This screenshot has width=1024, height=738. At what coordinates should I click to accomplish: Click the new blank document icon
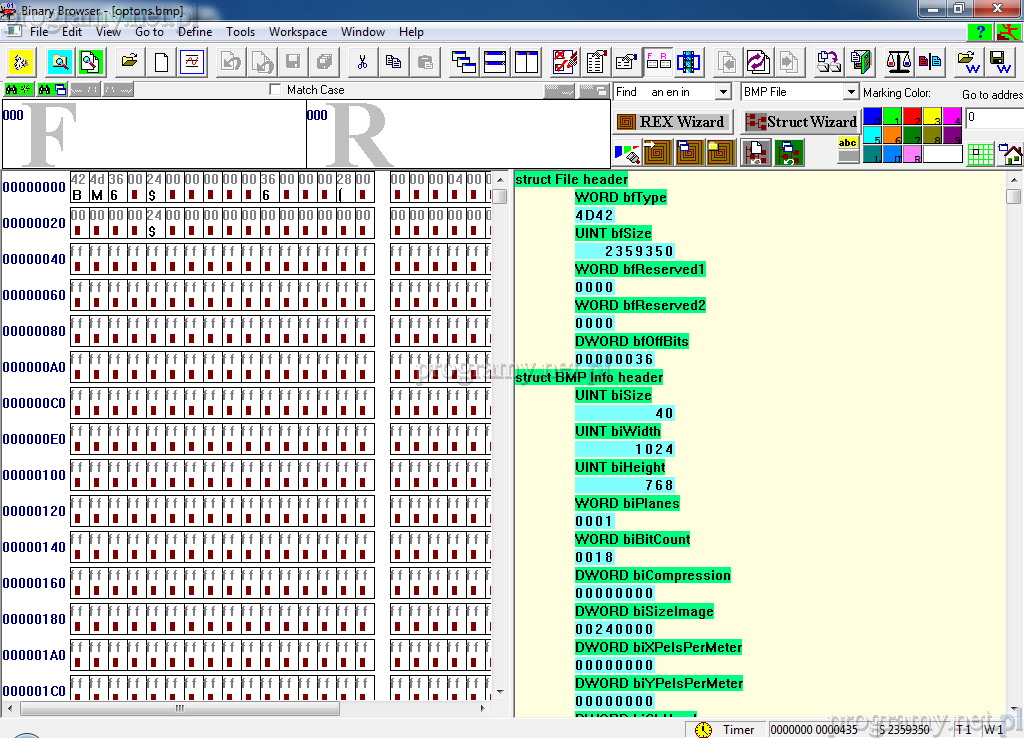pyautogui.click(x=161, y=62)
